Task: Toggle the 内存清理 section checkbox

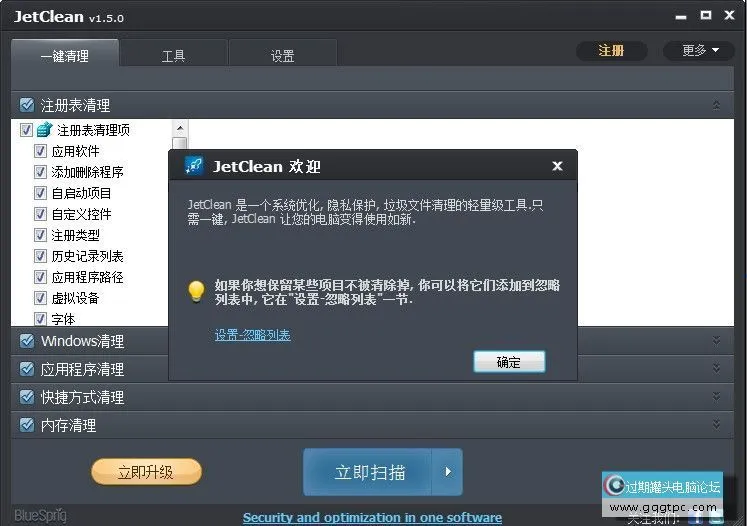Action: tap(27, 425)
